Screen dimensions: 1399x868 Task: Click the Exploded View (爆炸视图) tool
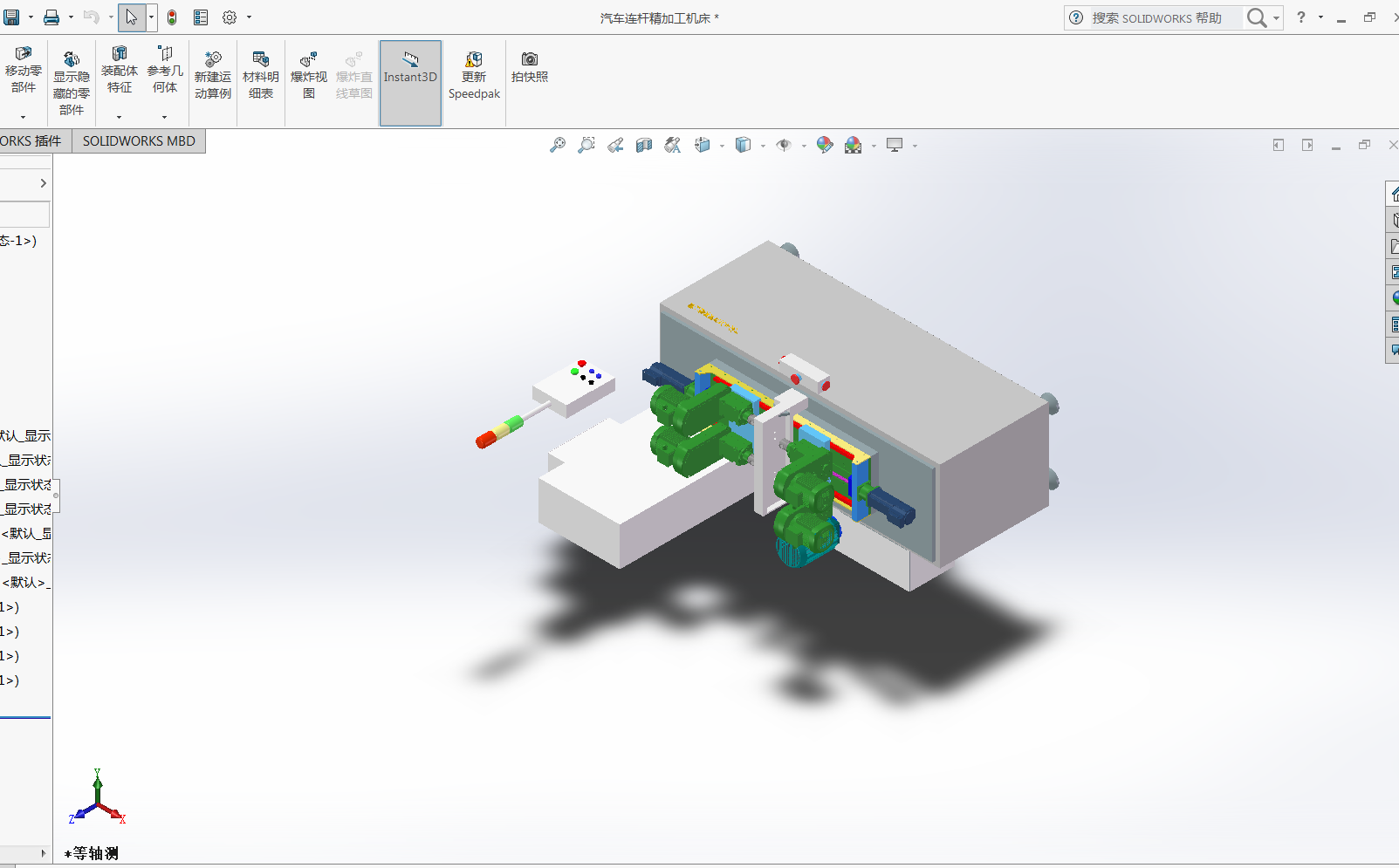coord(309,76)
